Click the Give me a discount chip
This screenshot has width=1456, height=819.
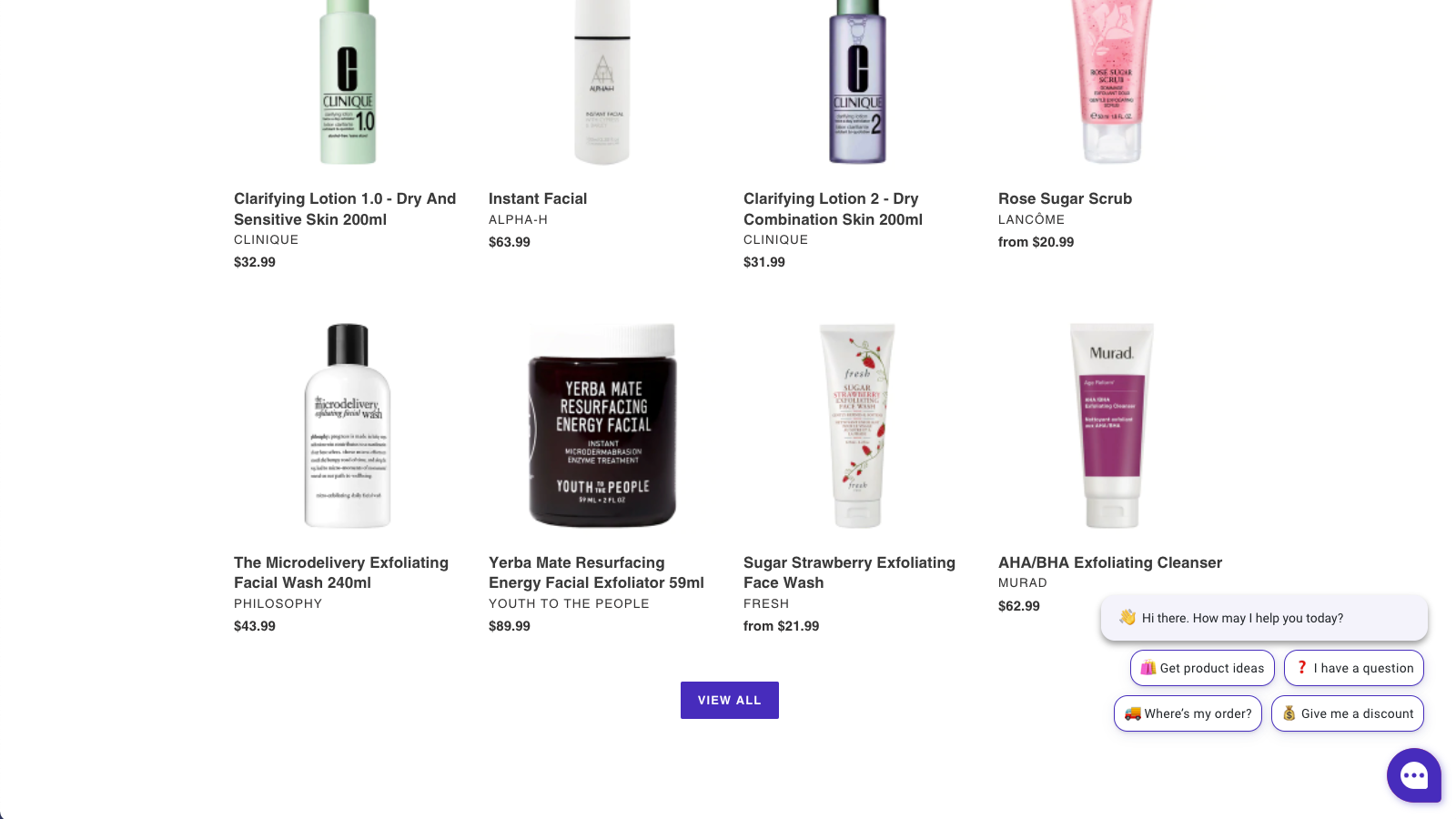tap(1348, 713)
